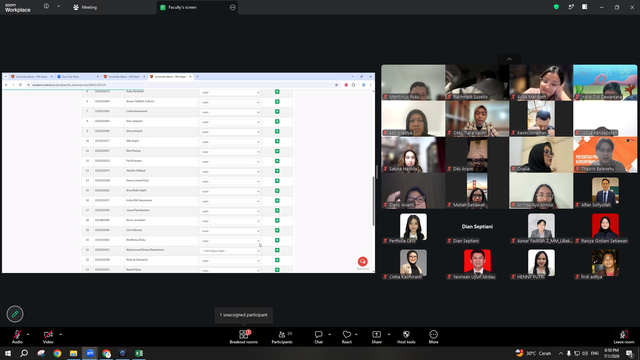Image resolution: width=640 pixels, height=360 pixels.
Task: Open status dropdown for Muhammad Dimas row
Action: 230,251
